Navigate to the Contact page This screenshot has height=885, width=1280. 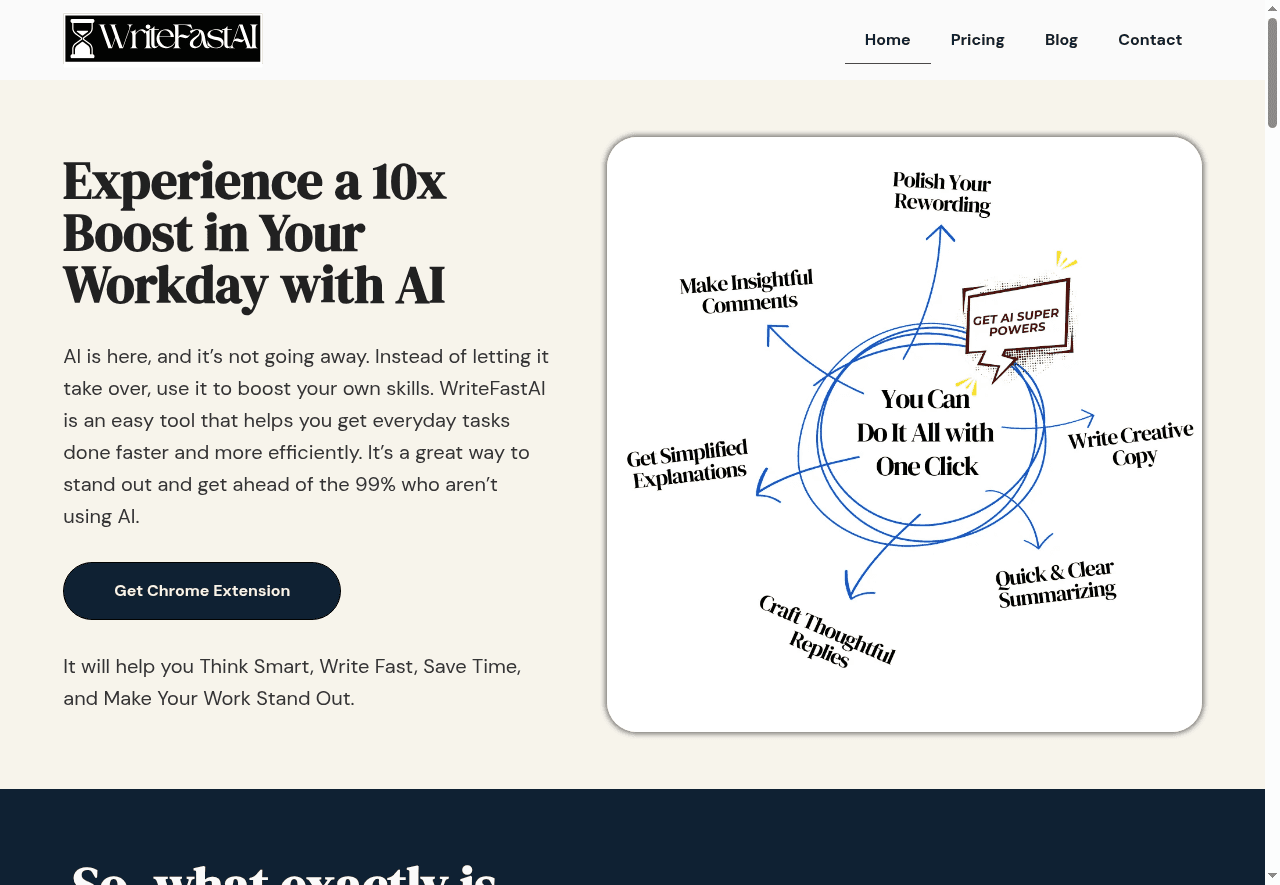tap(1149, 40)
